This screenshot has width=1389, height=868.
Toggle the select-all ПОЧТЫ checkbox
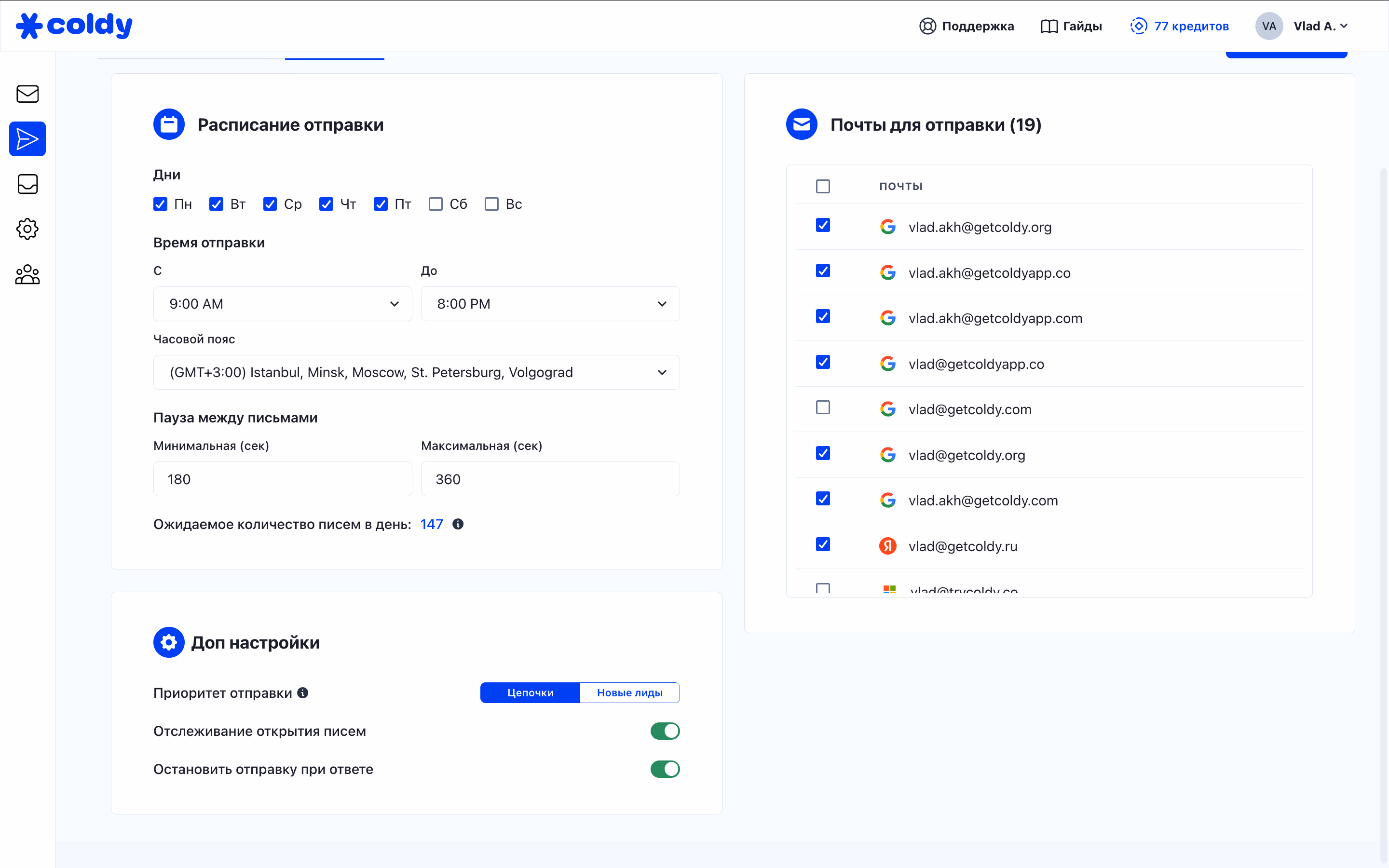pos(822,186)
